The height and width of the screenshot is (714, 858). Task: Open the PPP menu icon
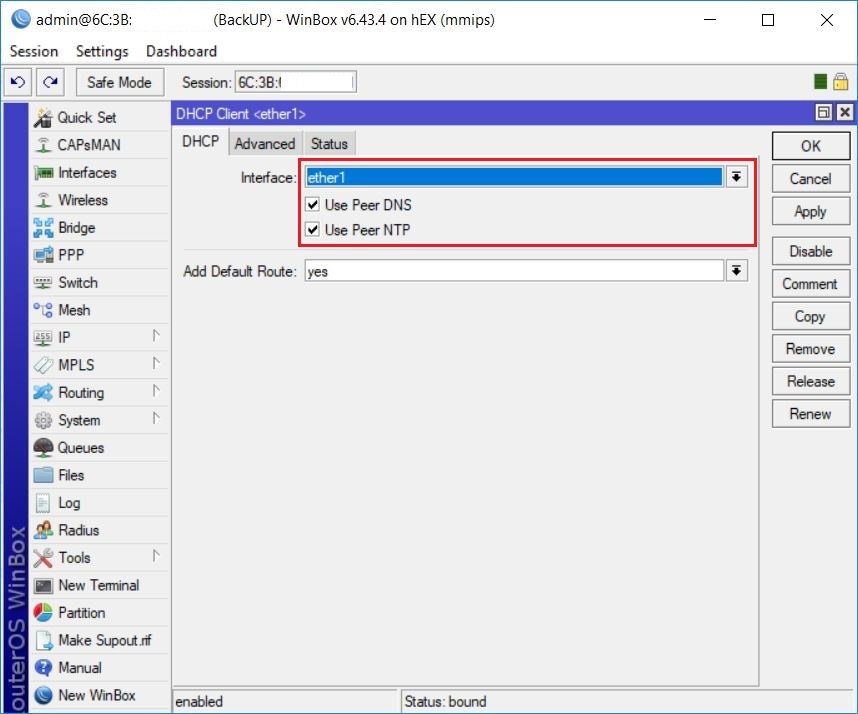point(43,255)
